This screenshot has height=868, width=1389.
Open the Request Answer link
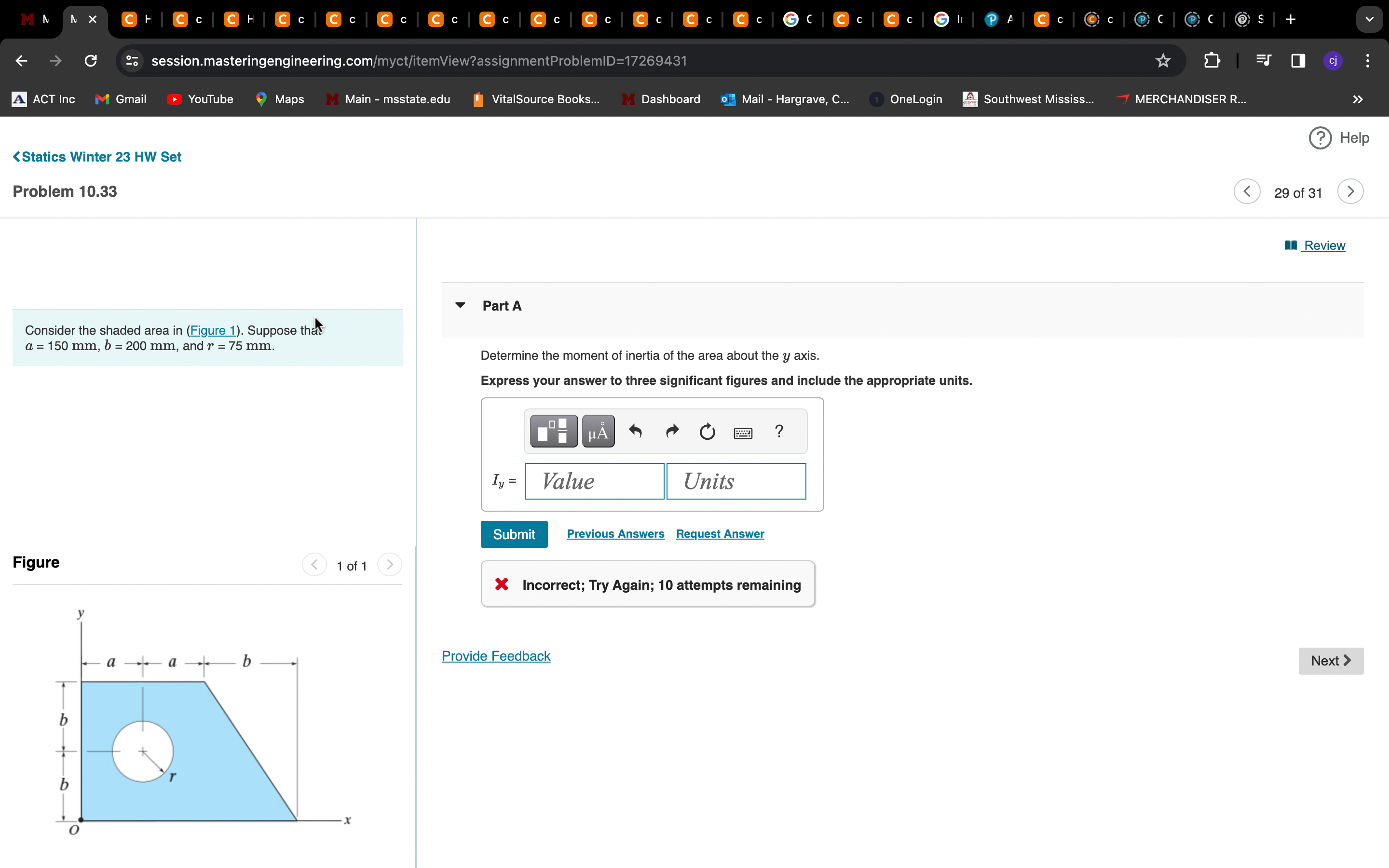[x=720, y=534]
